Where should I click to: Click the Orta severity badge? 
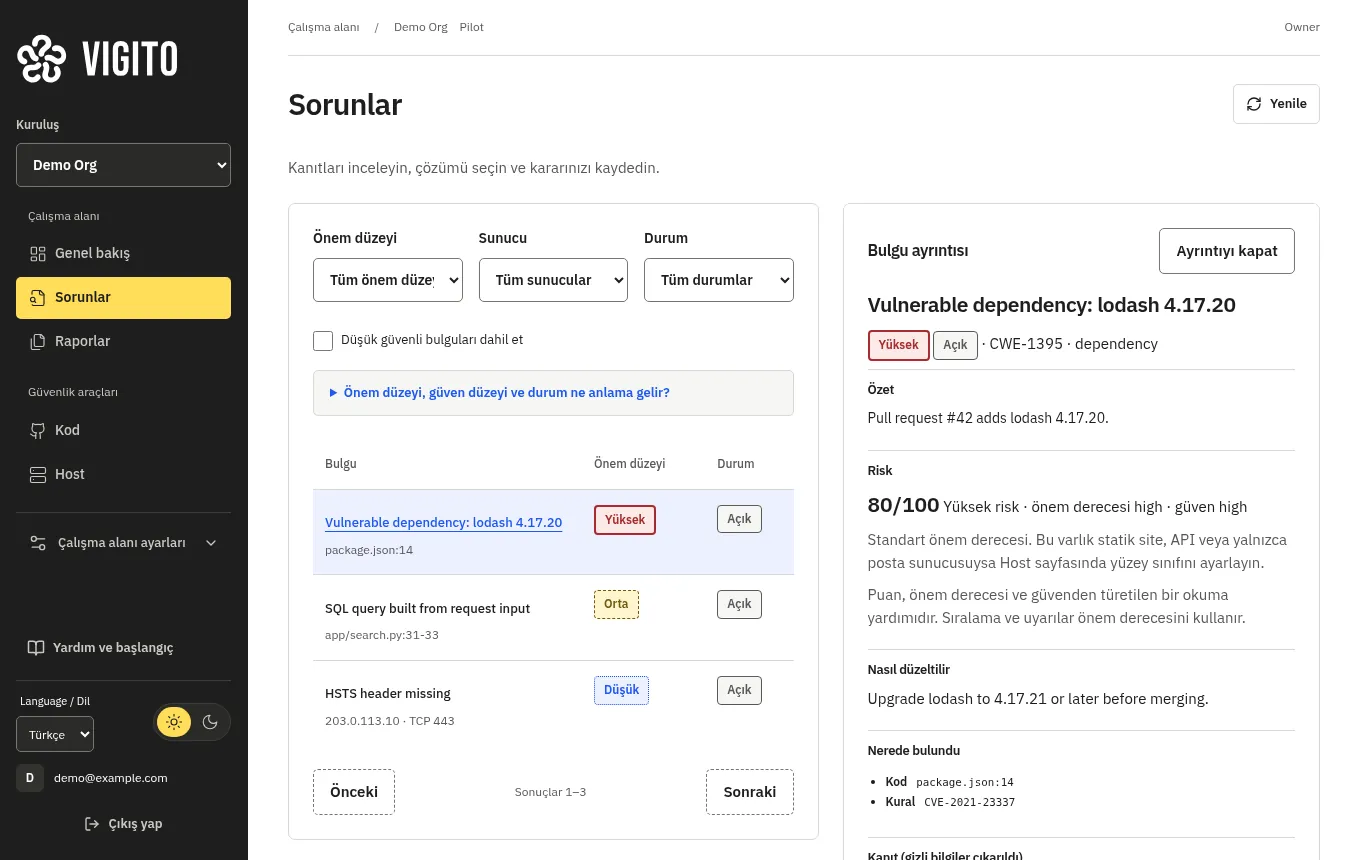coord(616,604)
